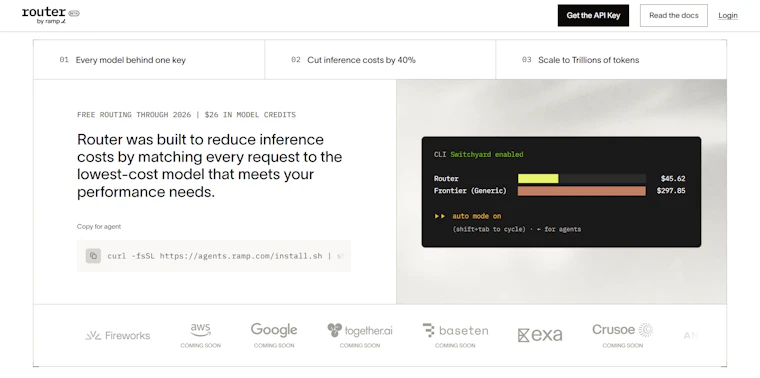Click 'CLI Switchyard enabled' text

pos(478,155)
